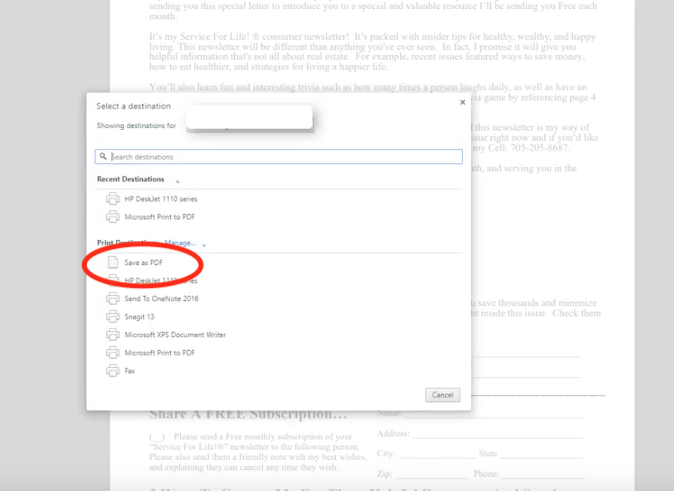Choose Microsoft Print to PDF under Print Destinations
The width and height of the screenshot is (674, 491).
tap(159, 353)
